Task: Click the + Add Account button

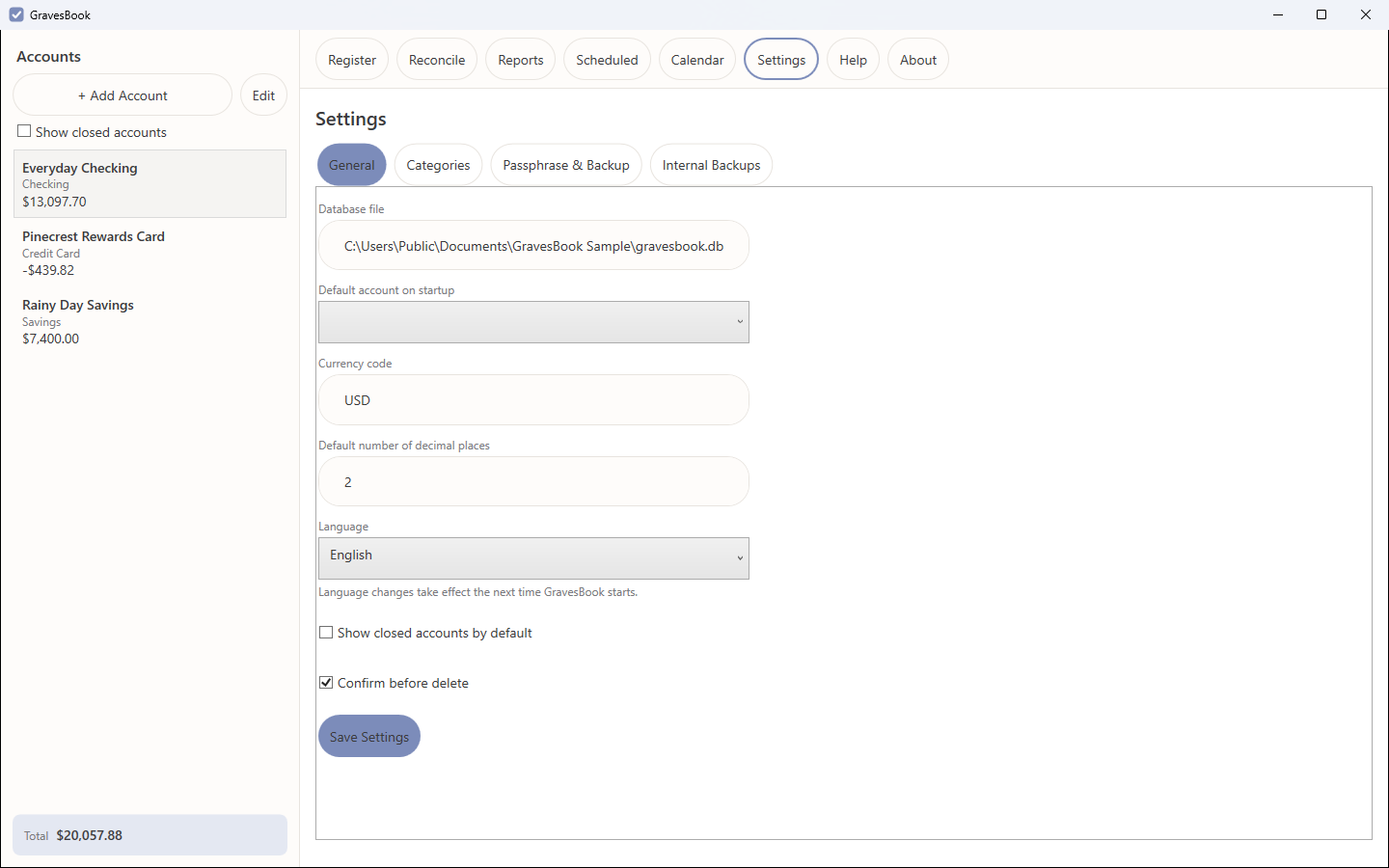Action: (123, 95)
